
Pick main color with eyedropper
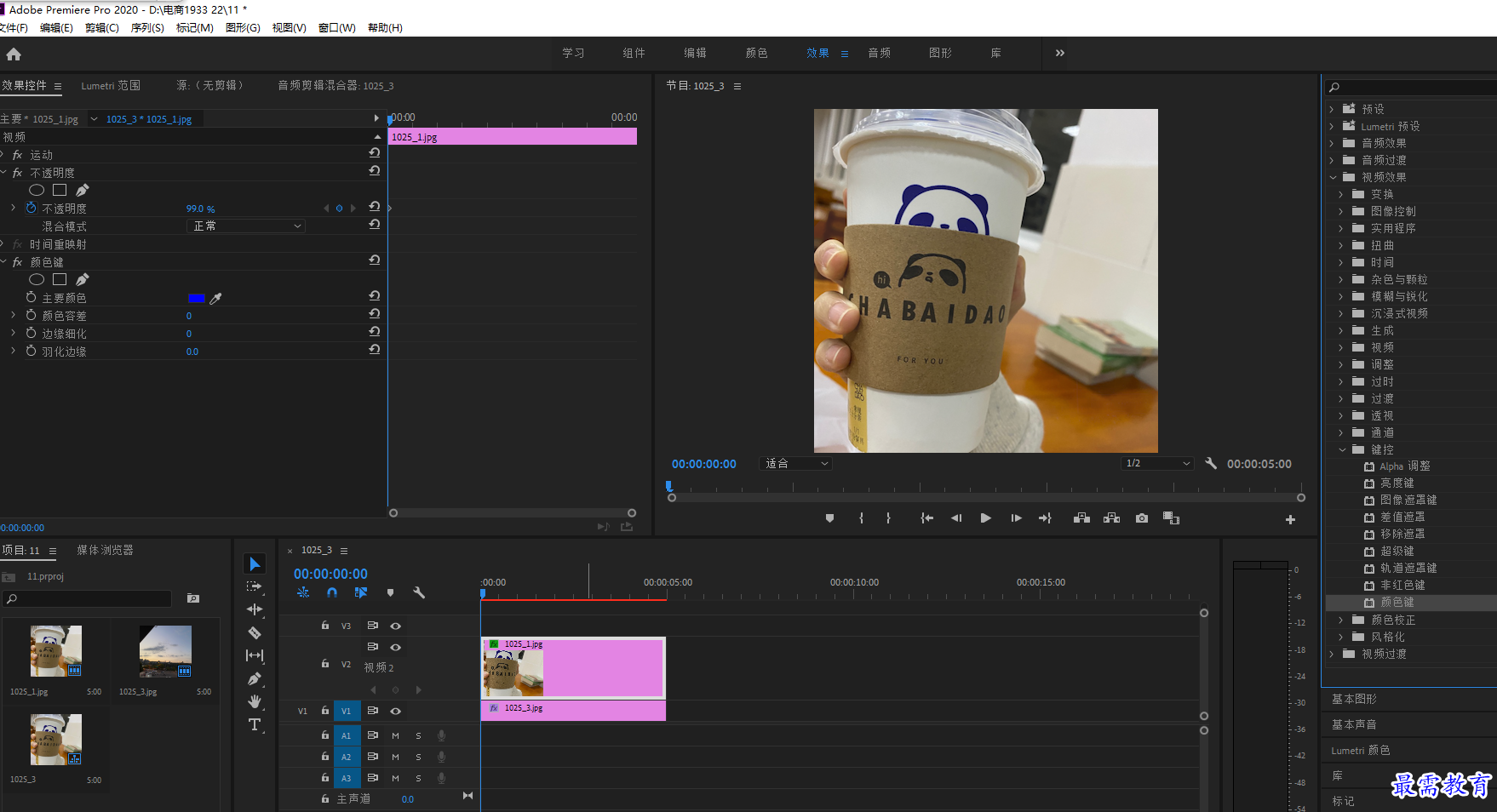(x=215, y=298)
